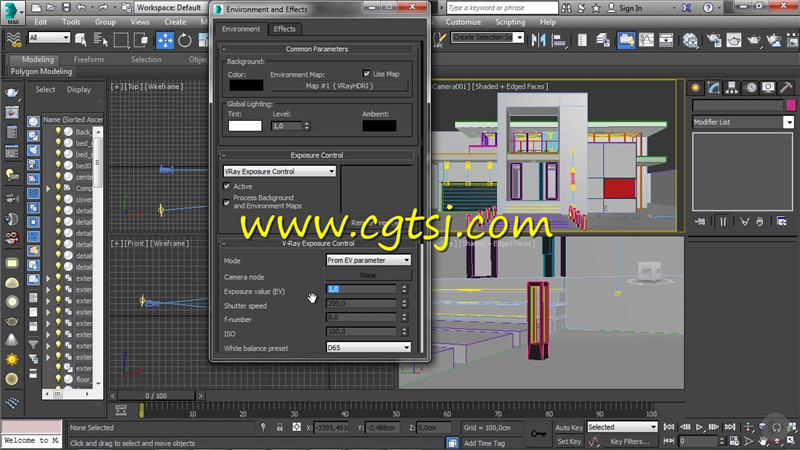Toggle light bulb visibility of bed0 row
The height and width of the screenshot is (450, 800).
[59, 165]
